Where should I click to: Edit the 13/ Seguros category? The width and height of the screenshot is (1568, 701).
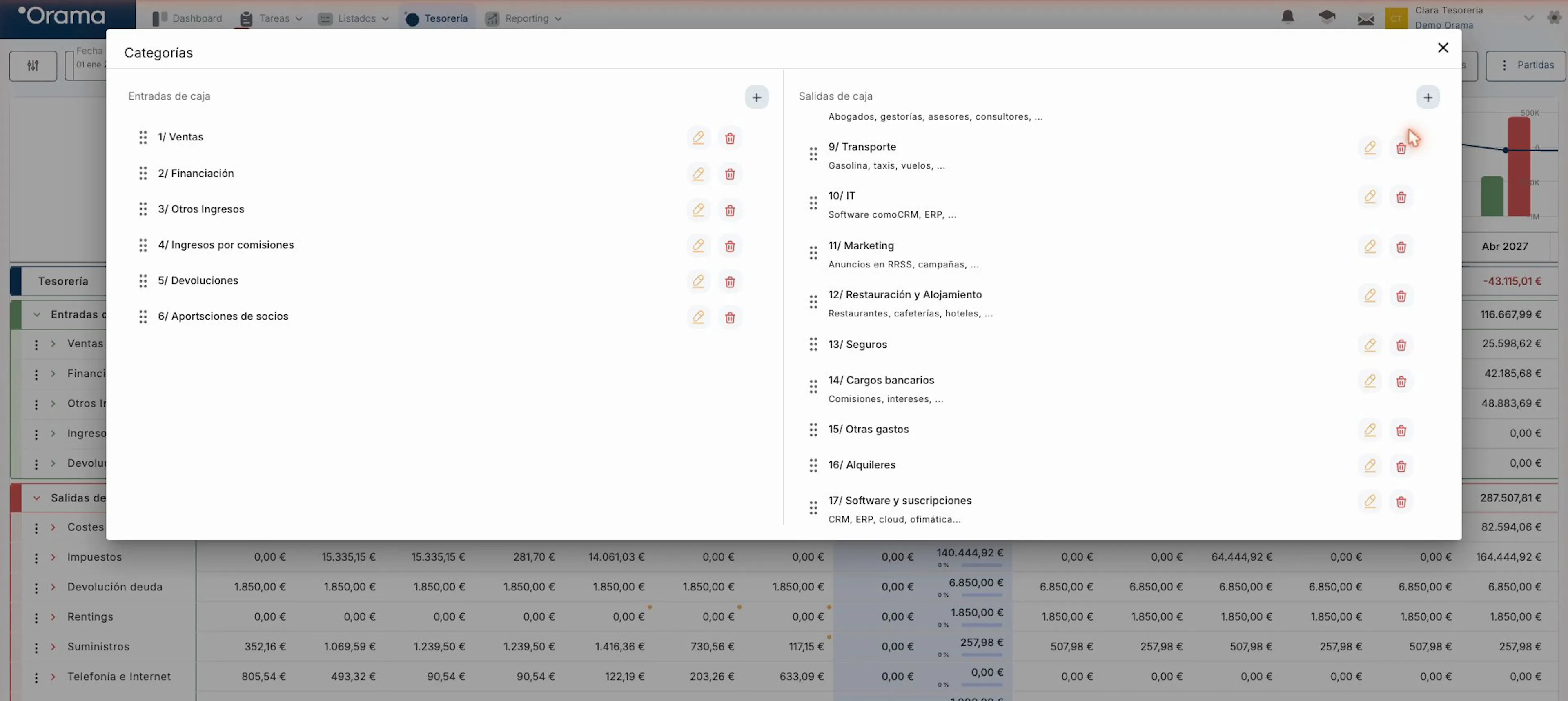point(1370,345)
